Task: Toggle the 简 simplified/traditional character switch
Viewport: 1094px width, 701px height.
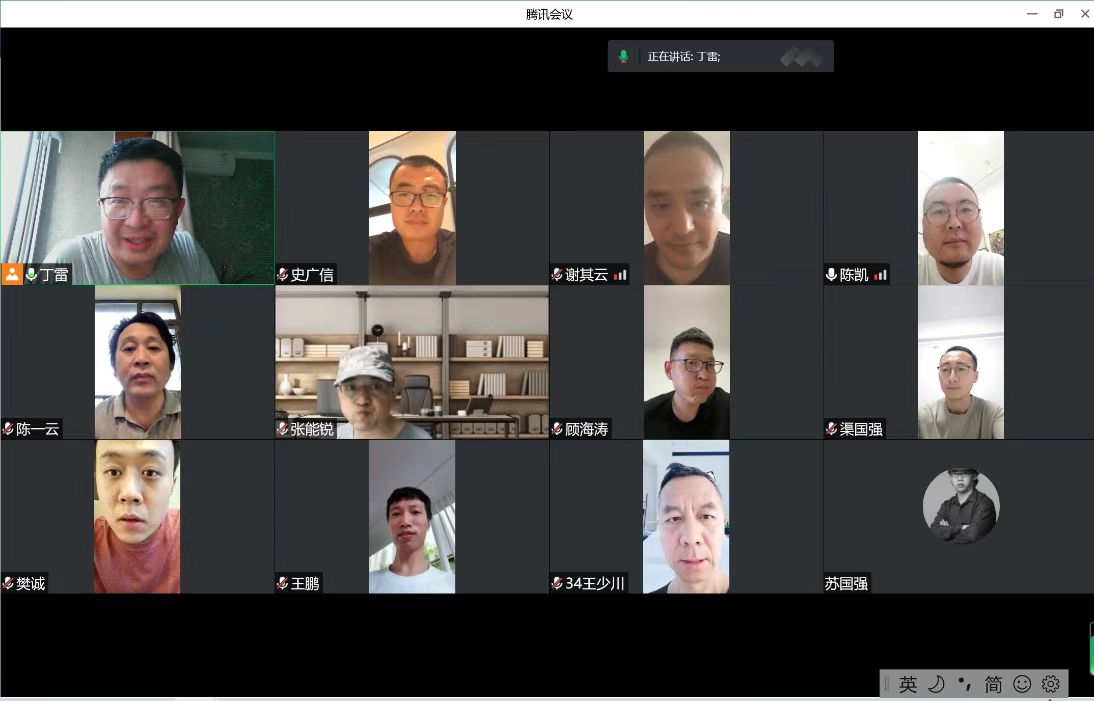Action: click(993, 684)
